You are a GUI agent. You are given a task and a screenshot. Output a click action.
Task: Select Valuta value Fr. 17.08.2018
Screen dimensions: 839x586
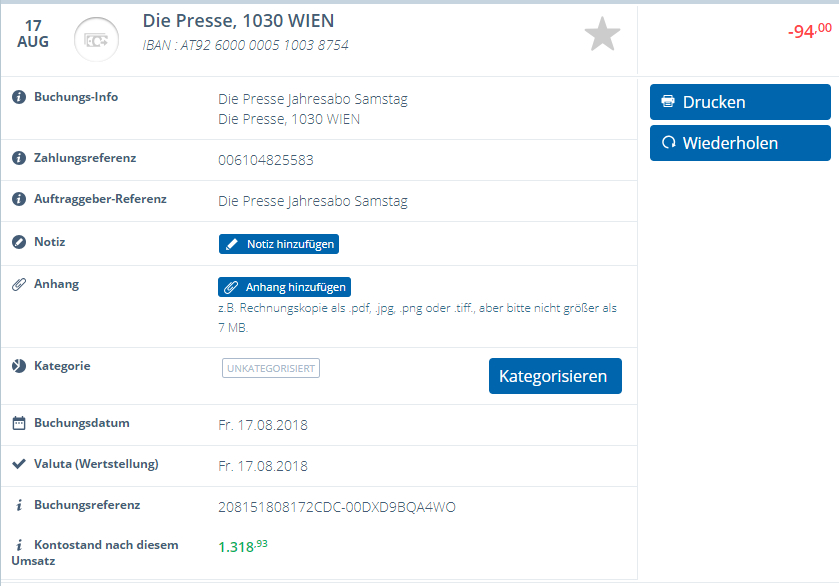(263, 466)
